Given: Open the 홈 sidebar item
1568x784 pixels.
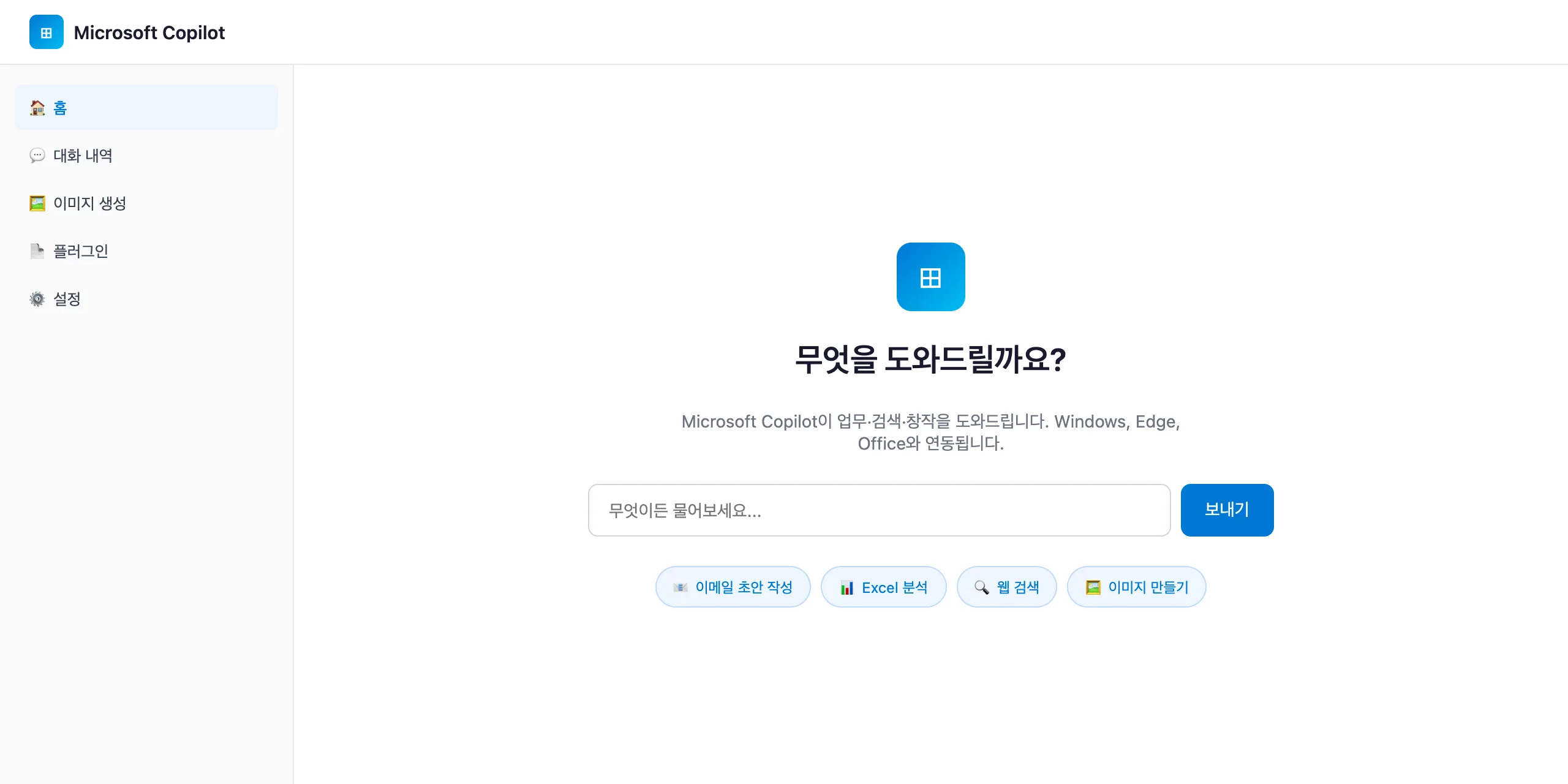Looking at the screenshot, I should point(146,108).
